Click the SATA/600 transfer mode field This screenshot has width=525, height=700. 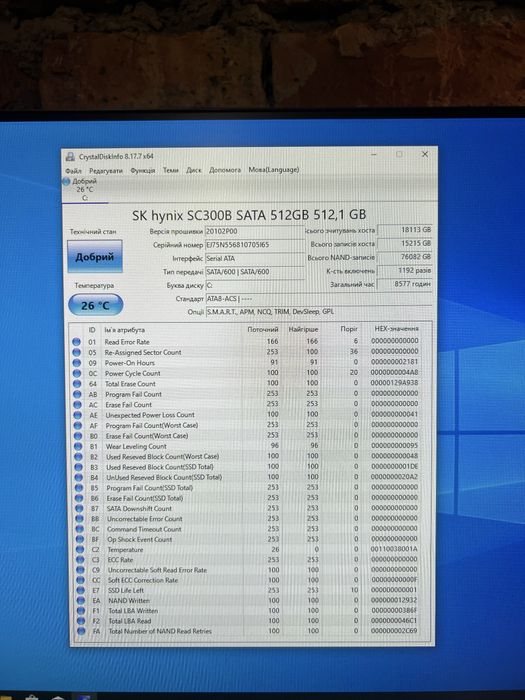(x=254, y=271)
